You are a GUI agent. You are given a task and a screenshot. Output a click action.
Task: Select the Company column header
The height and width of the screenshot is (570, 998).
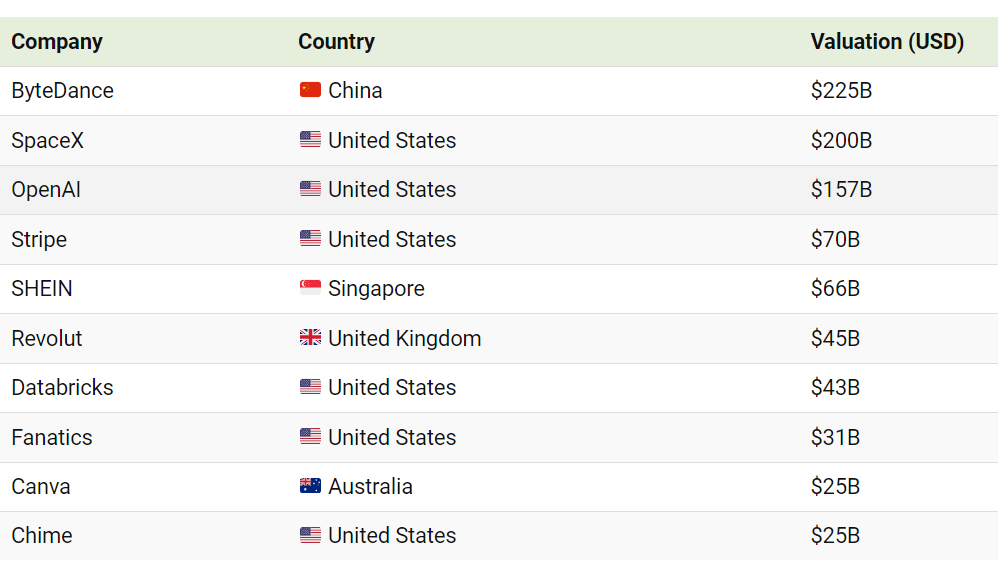tap(57, 42)
